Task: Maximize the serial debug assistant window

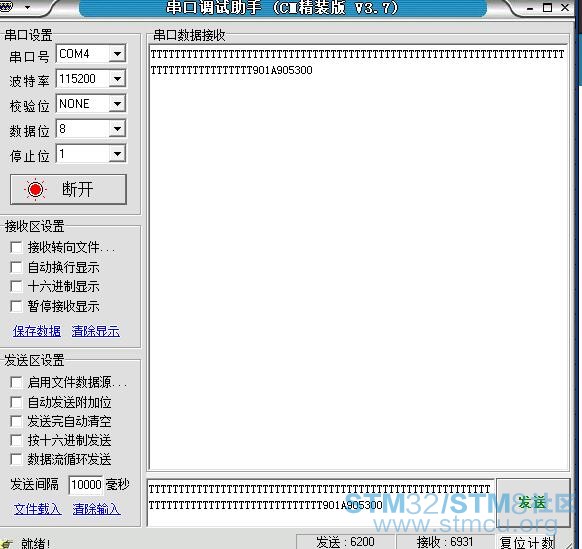Action: 547,7
